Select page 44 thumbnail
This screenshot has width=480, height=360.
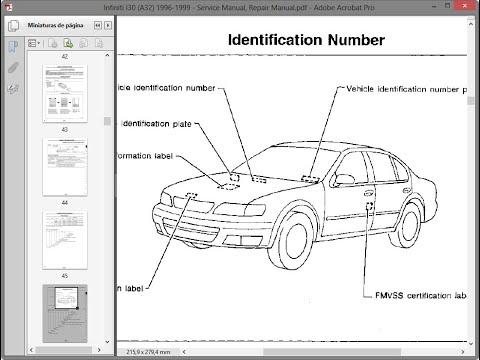tap(65, 240)
